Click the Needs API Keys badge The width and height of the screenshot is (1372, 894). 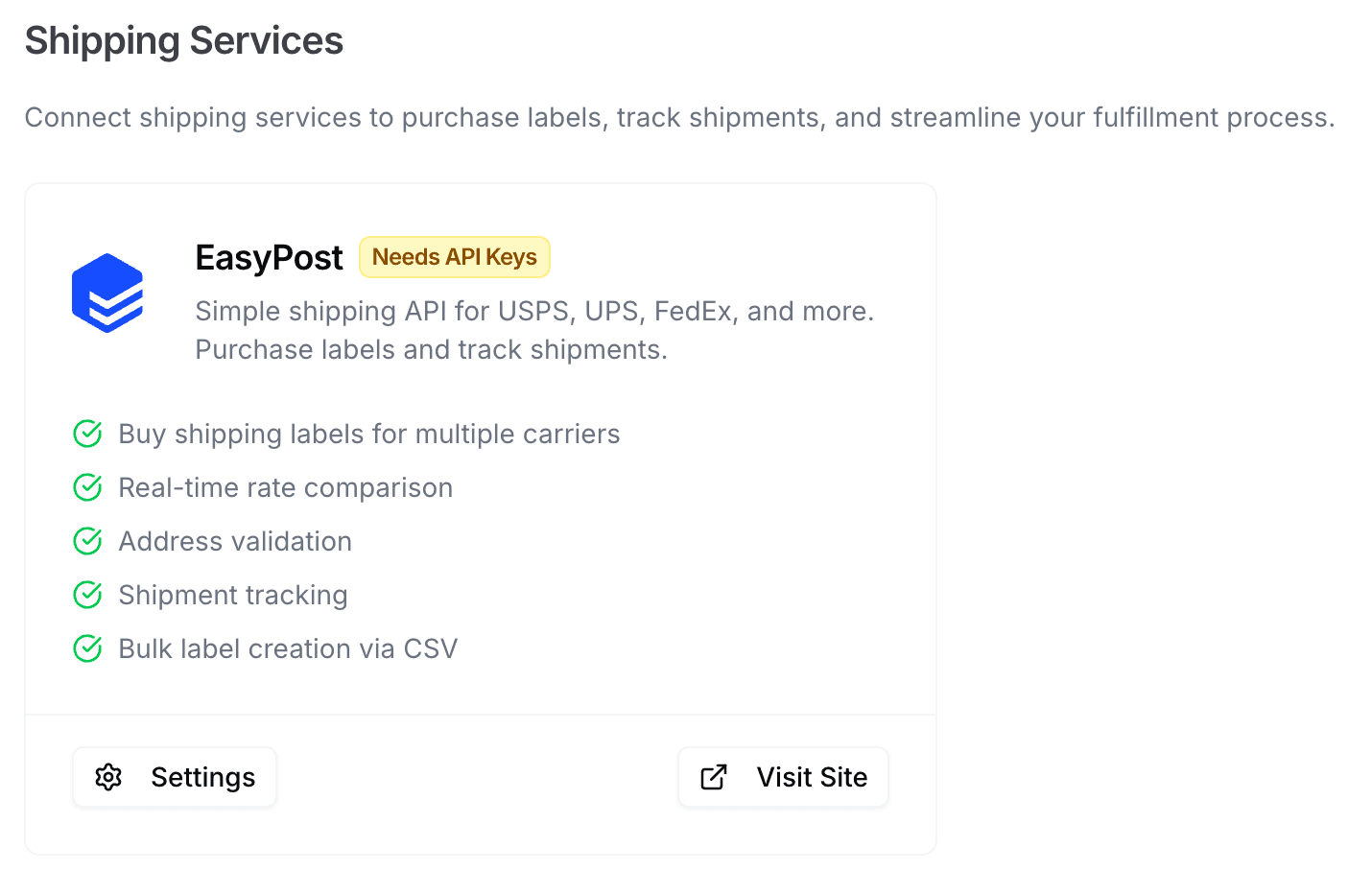[454, 257]
